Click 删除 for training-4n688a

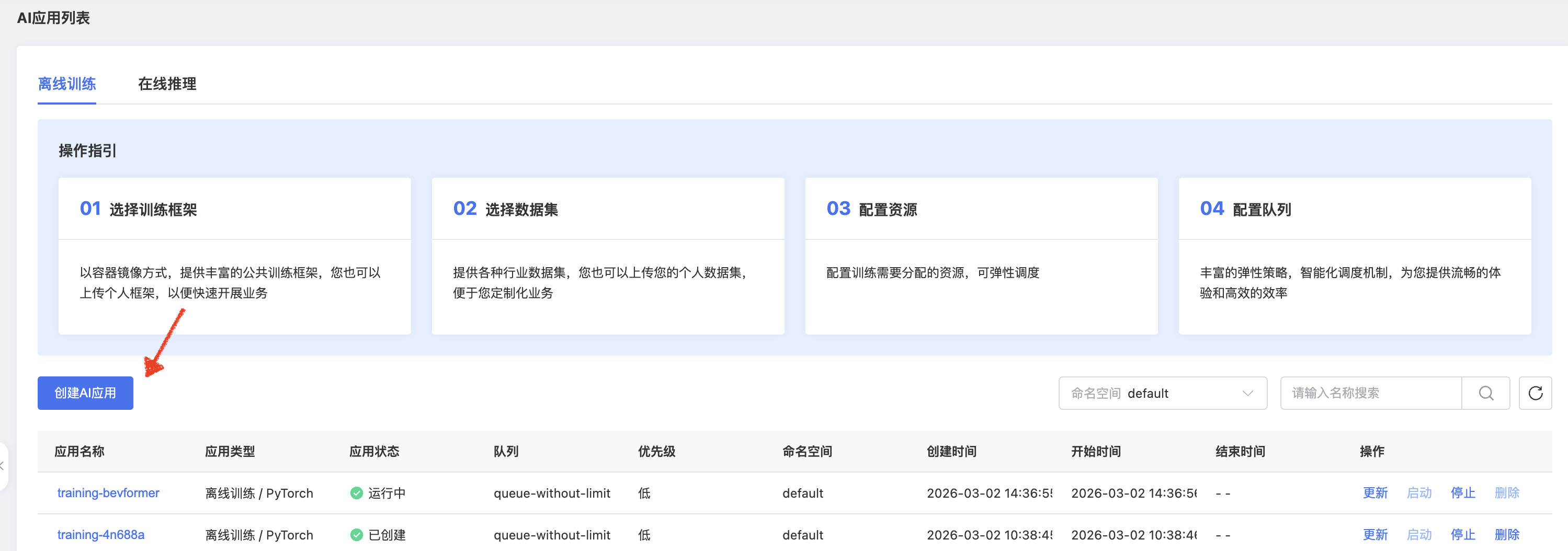1506,535
